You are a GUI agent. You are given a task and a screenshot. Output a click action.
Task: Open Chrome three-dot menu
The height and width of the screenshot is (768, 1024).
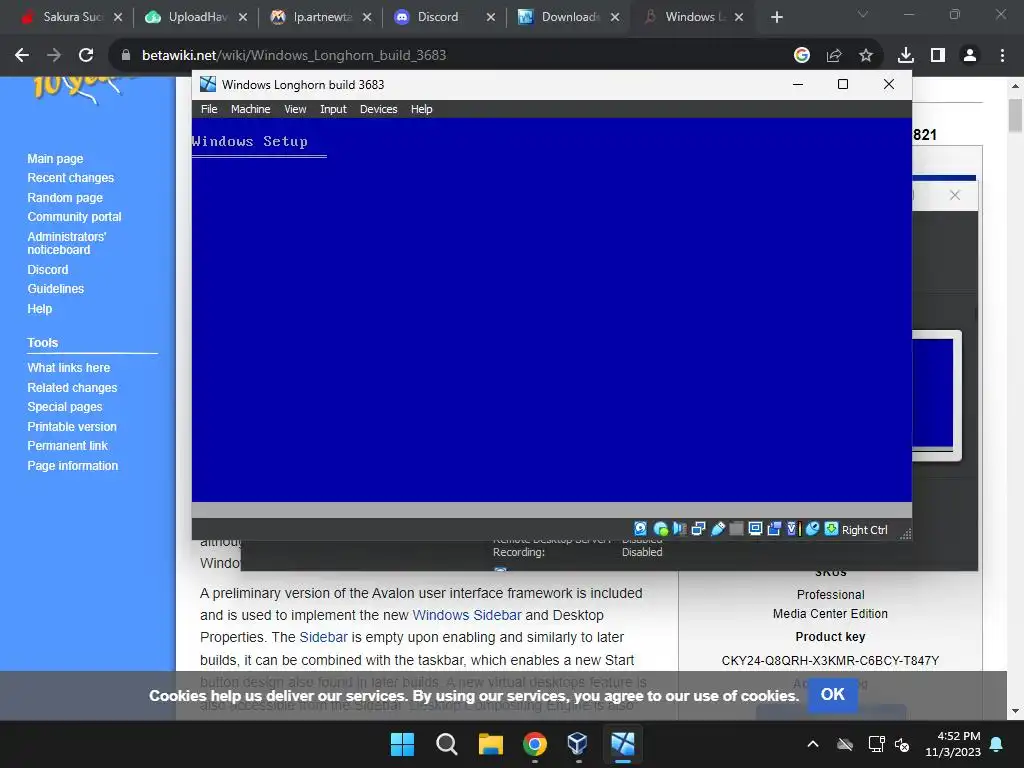1002,56
